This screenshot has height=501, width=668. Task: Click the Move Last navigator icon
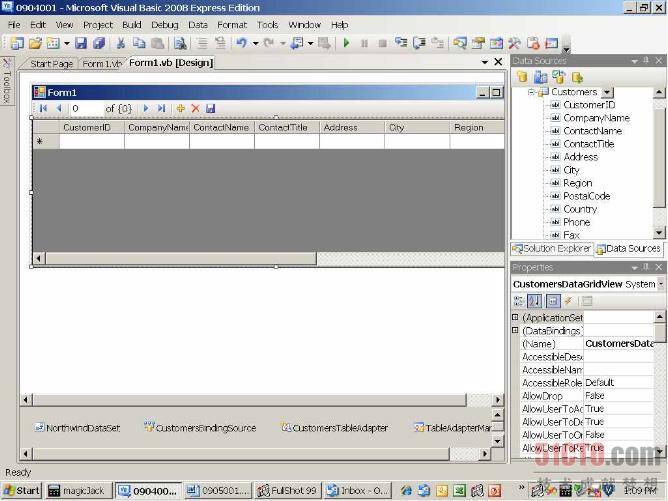[x=161, y=108]
